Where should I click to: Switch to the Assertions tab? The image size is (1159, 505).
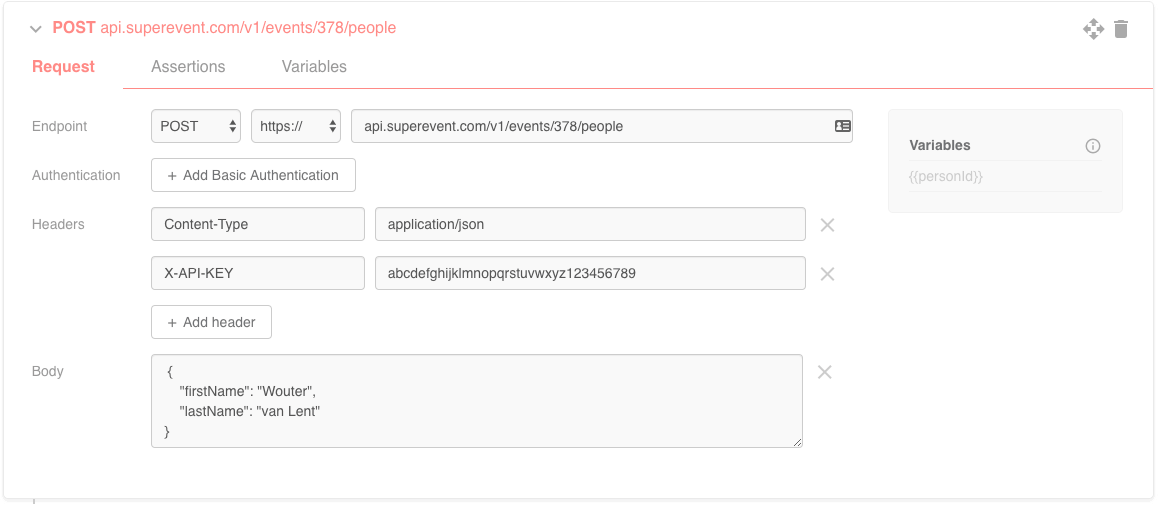[x=188, y=67]
